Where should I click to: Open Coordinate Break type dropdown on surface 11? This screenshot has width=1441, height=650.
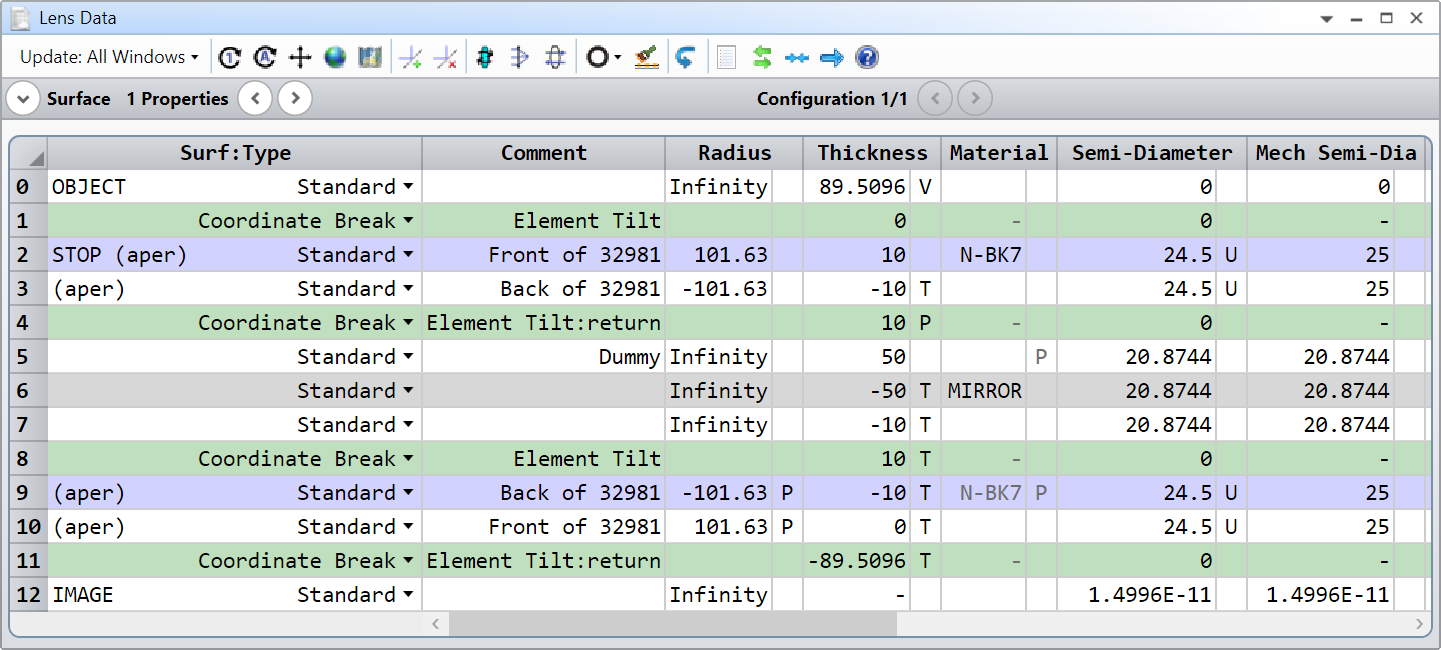(408, 561)
